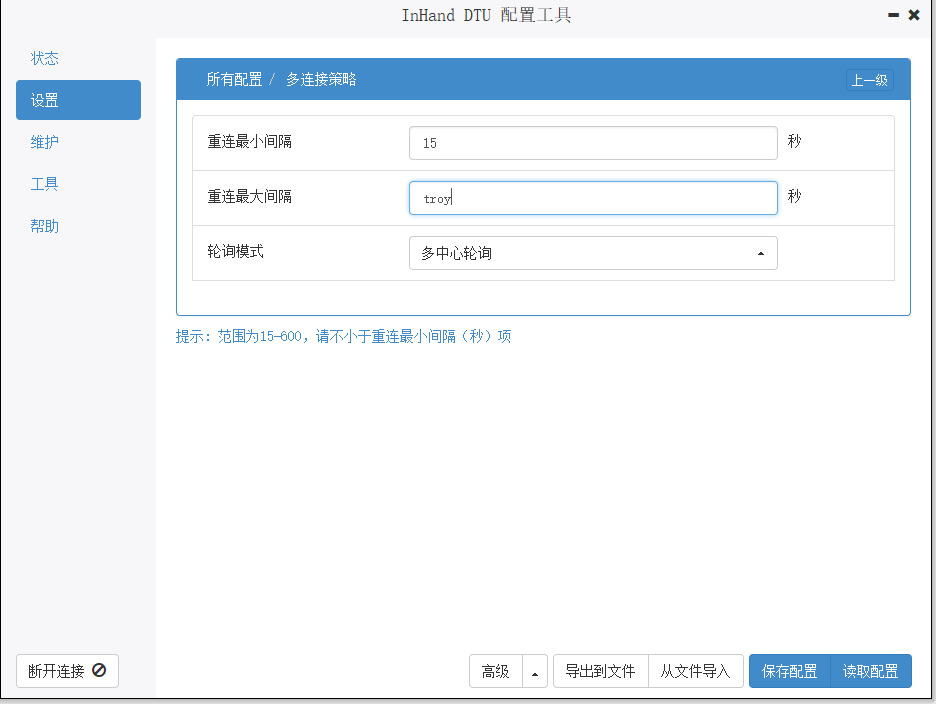The width and height of the screenshot is (936, 704).
Task: Import settings via 从文件导入
Action: point(695,671)
